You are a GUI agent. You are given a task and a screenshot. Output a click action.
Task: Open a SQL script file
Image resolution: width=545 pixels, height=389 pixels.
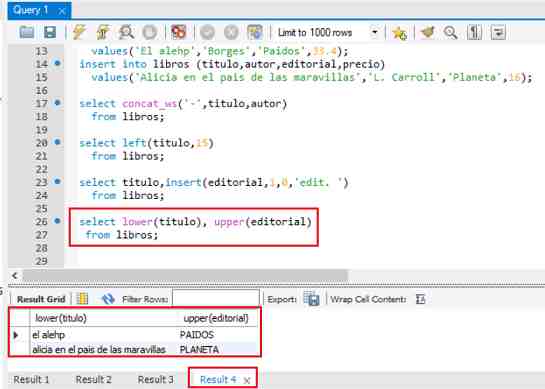(x=27, y=33)
